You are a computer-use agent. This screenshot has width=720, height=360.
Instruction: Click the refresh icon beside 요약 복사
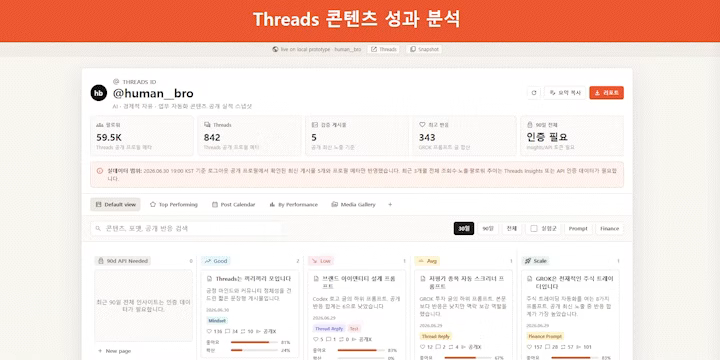coord(534,93)
